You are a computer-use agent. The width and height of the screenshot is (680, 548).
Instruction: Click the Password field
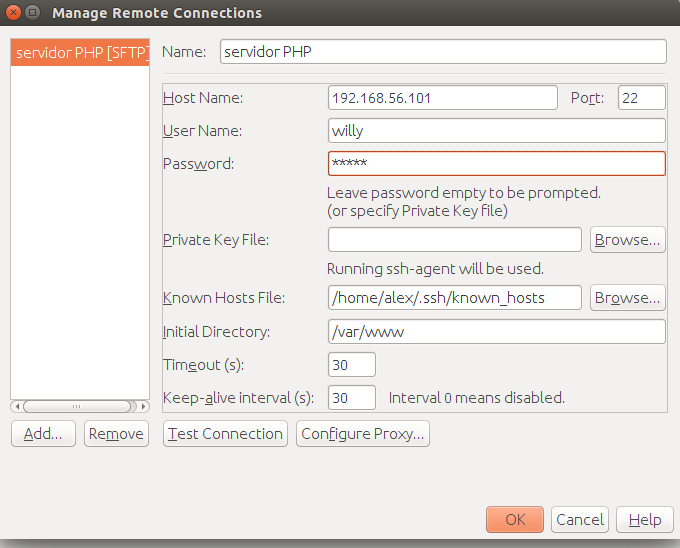[x=497, y=163]
